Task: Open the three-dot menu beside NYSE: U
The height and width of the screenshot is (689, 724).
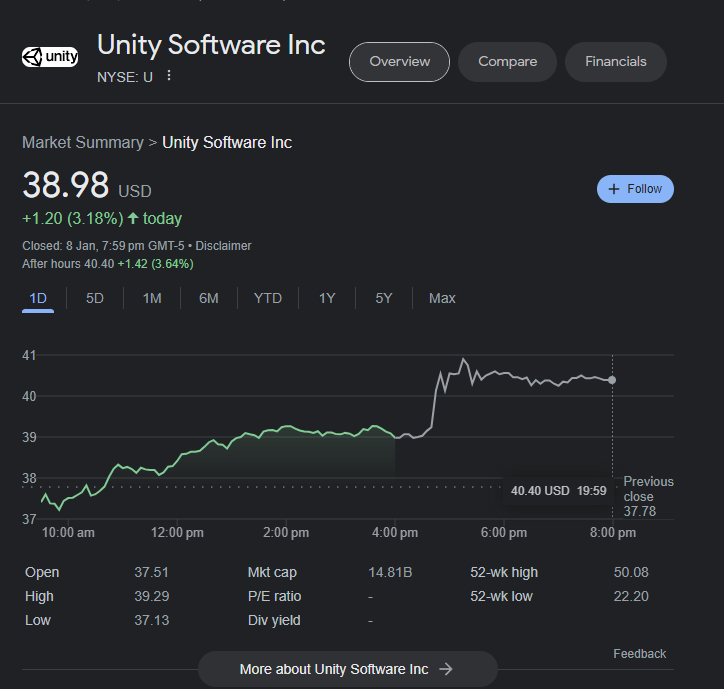Action: point(169,75)
